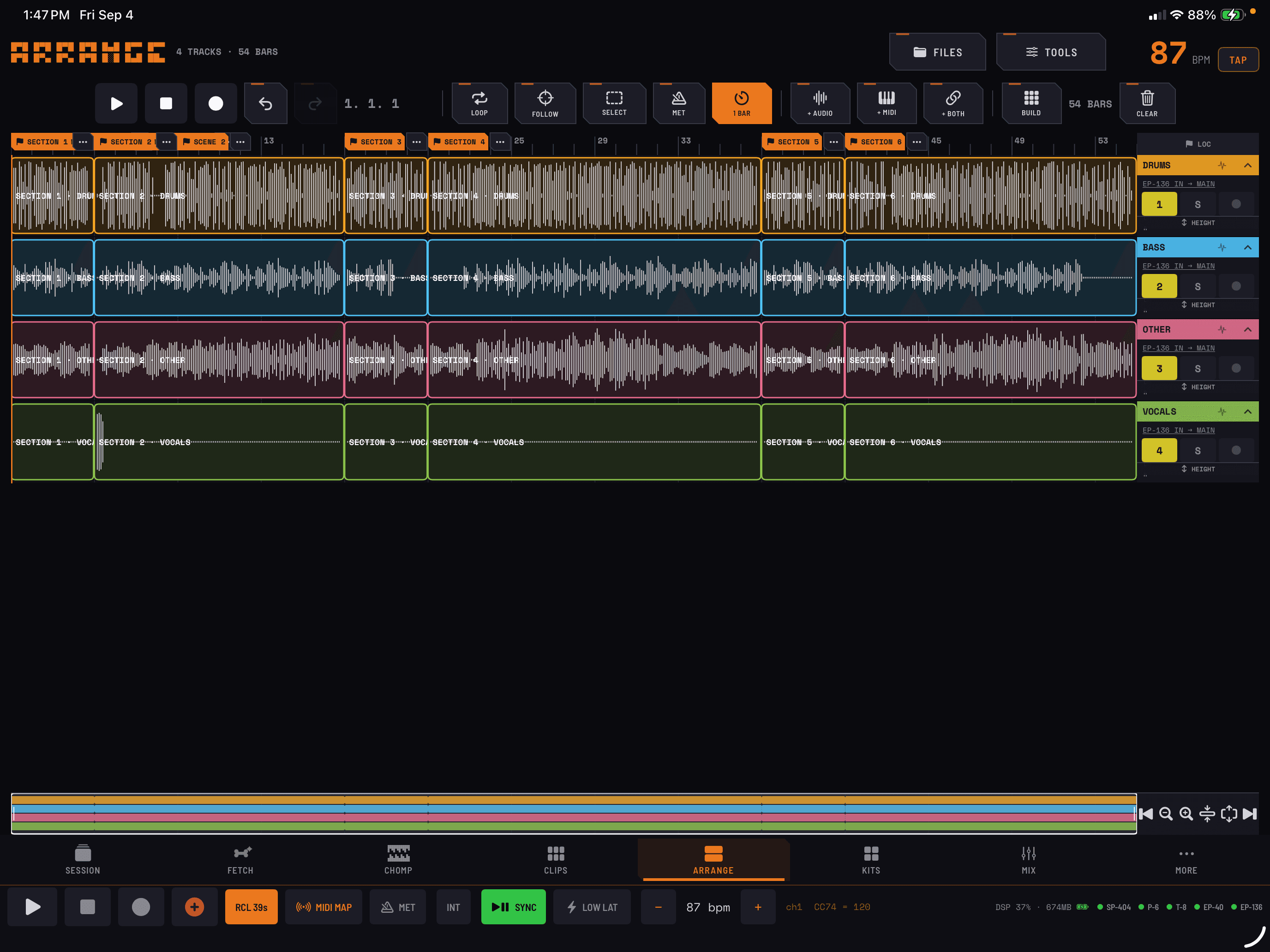Click the Vocals track waveform icon
The height and width of the screenshot is (952, 1270).
pyautogui.click(x=1222, y=411)
